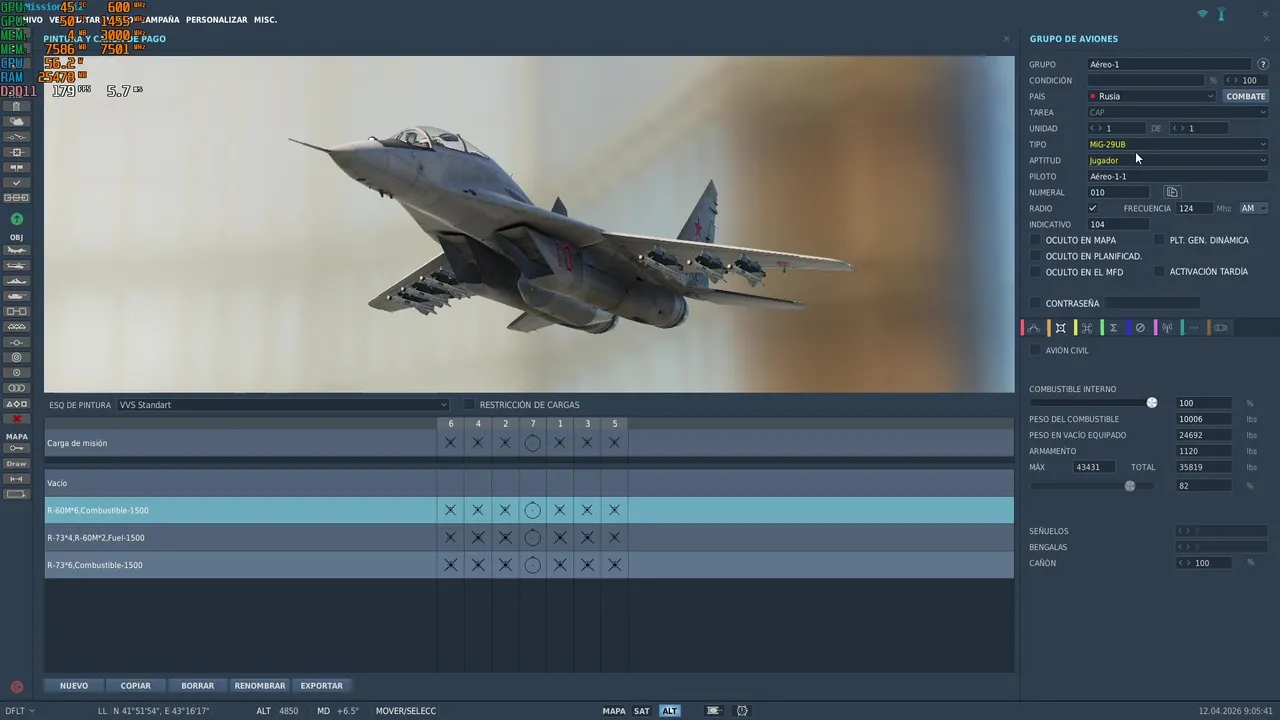Click the clock icon in status bar

(x=742, y=711)
